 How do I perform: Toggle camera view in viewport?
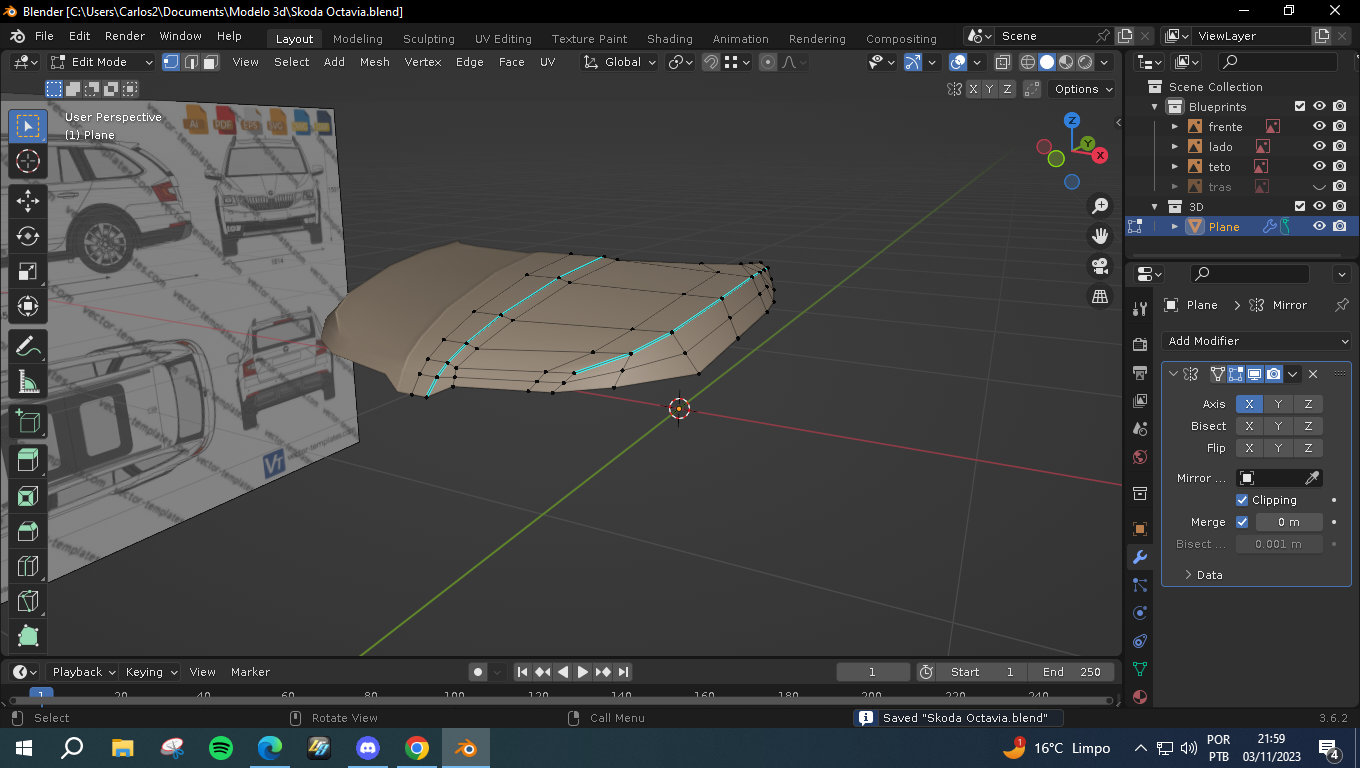click(x=1100, y=266)
